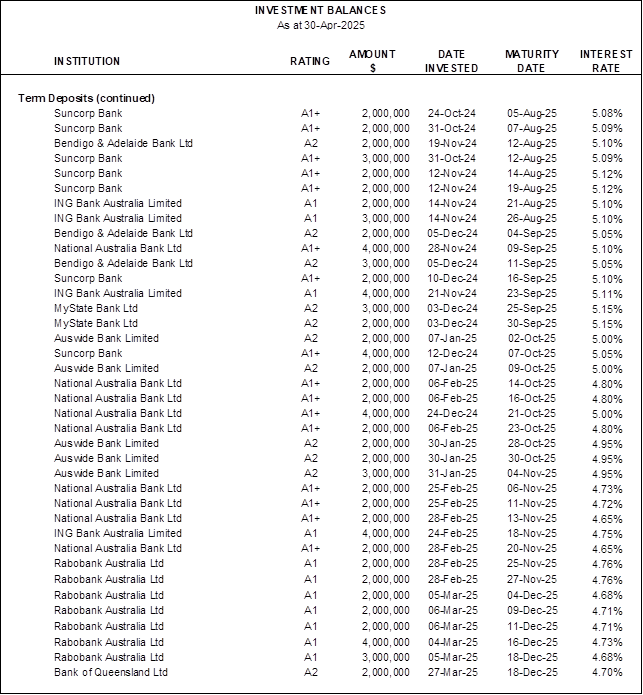Select maturity date 06-Nov-25
Image resolution: width=643 pixels, height=695 pixels.
pyautogui.click(x=532, y=488)
